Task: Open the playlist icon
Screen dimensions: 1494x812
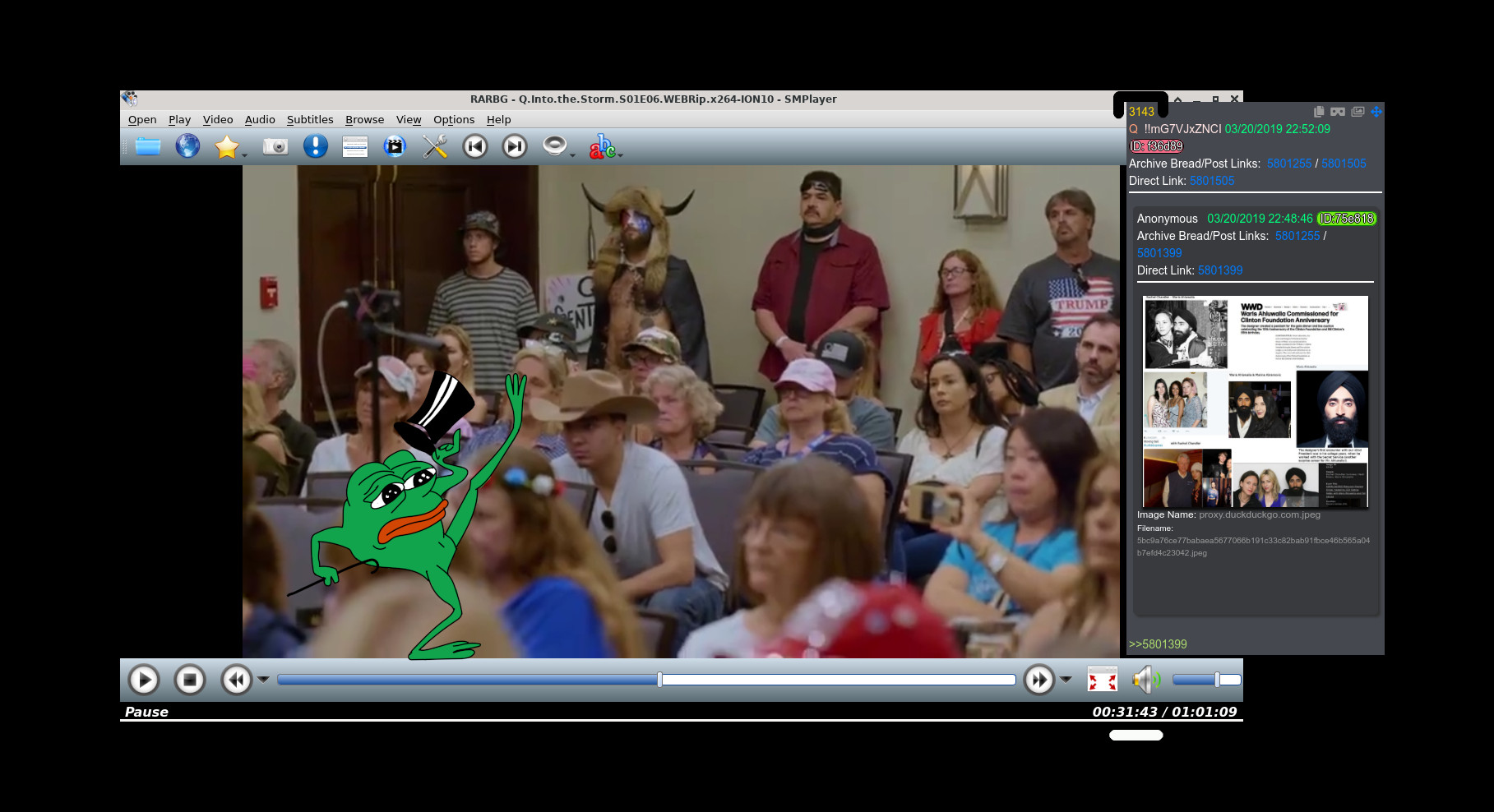Action: coord(355,147)
